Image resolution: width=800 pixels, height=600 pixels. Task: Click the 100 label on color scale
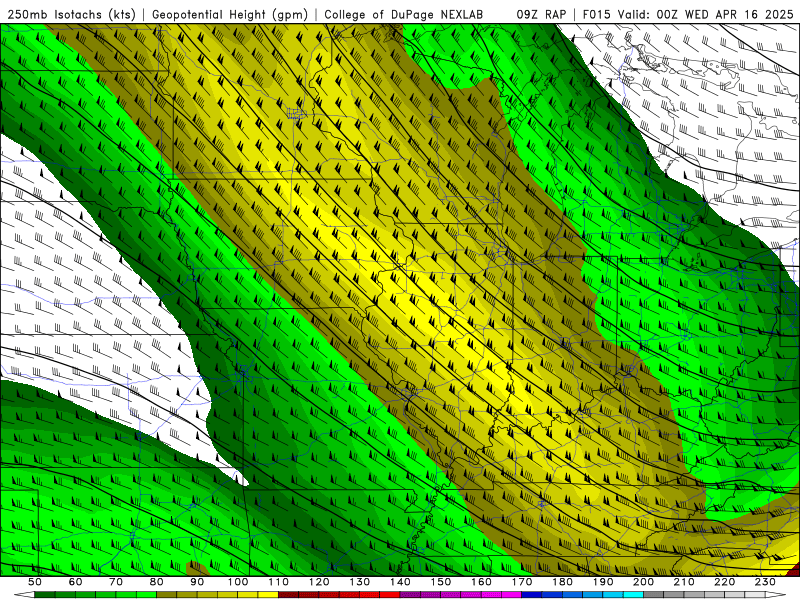pos(238,582)
